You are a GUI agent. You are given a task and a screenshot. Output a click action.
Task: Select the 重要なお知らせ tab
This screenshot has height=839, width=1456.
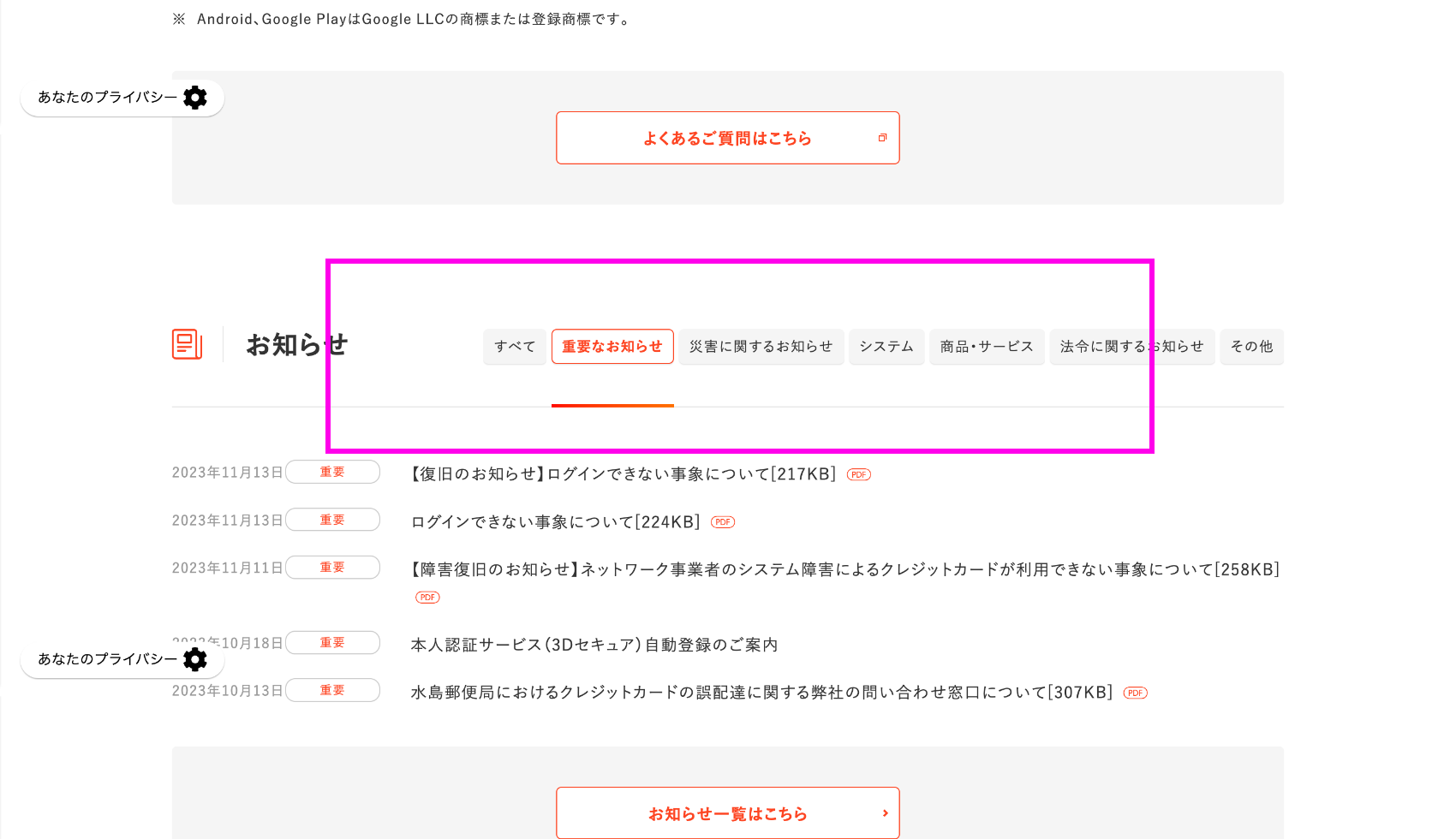pos(612,347)
